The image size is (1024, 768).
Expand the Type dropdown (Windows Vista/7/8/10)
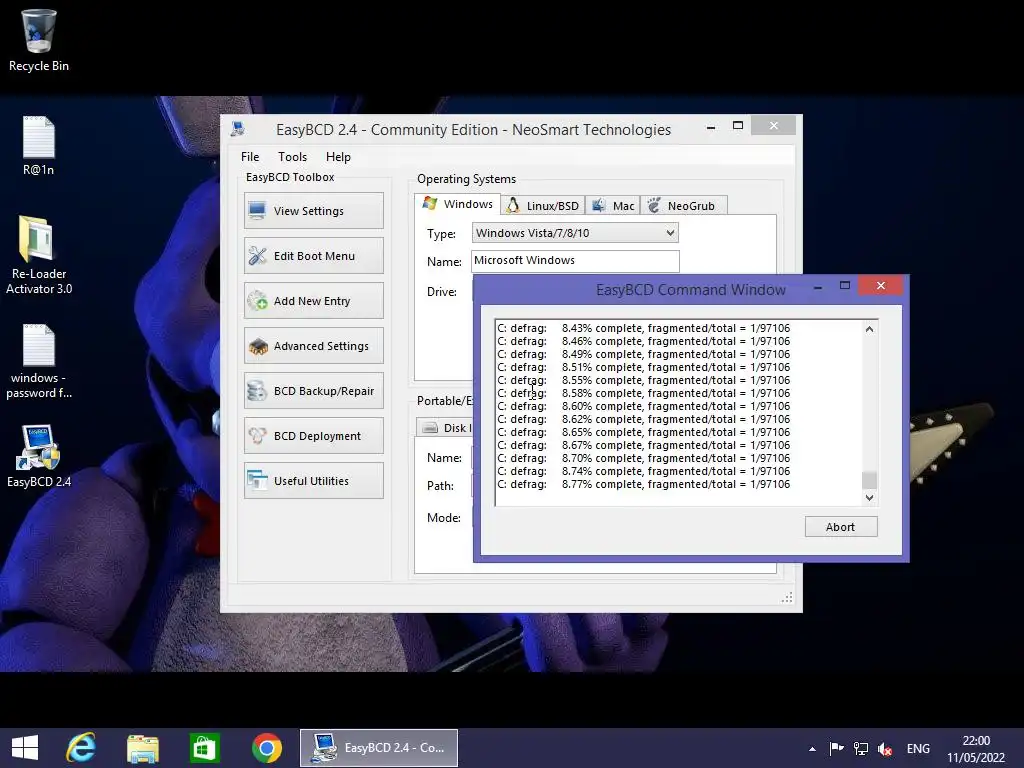coord(575,233)
